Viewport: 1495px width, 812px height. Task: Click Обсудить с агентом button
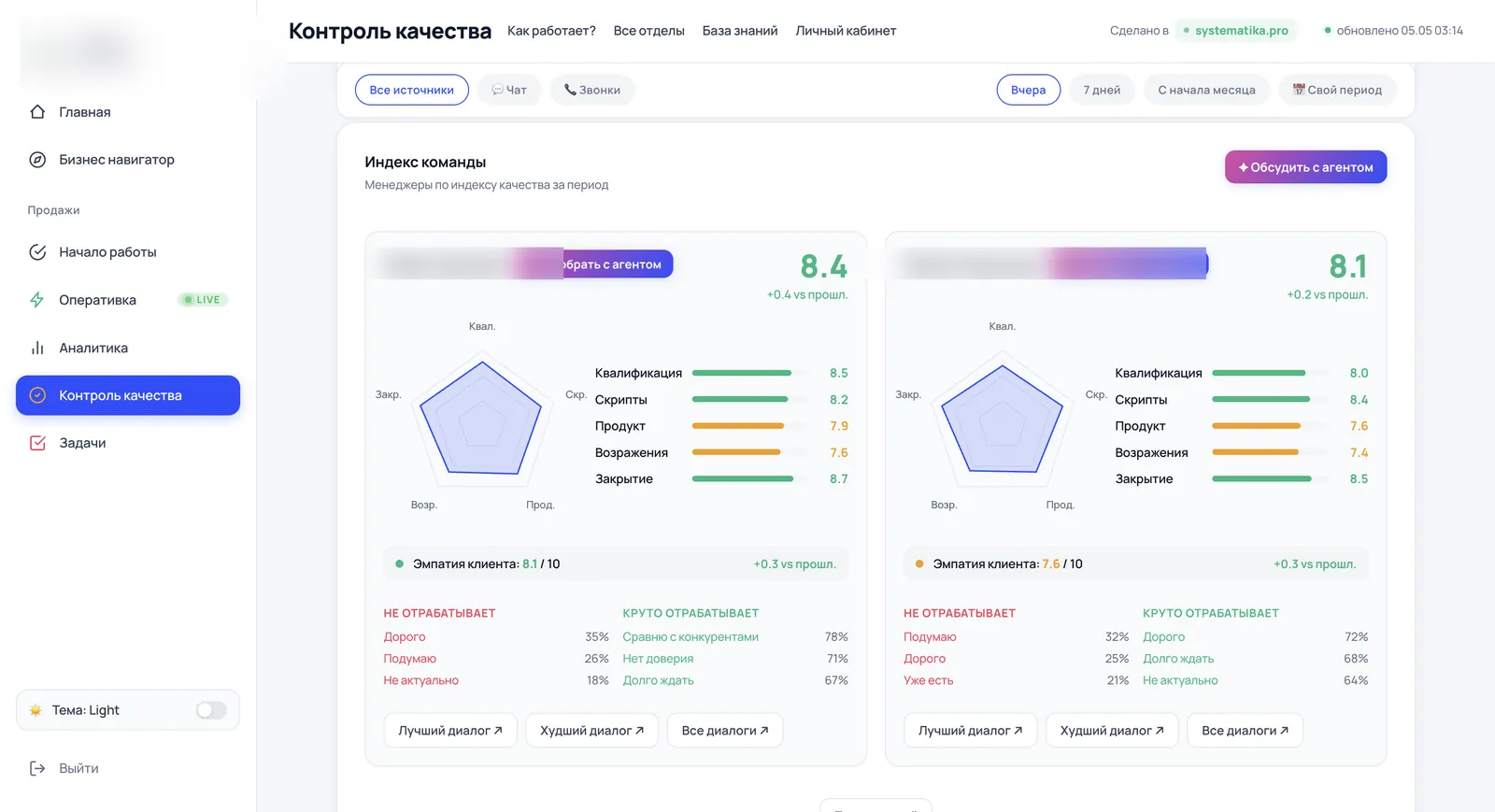[1305, 167]
